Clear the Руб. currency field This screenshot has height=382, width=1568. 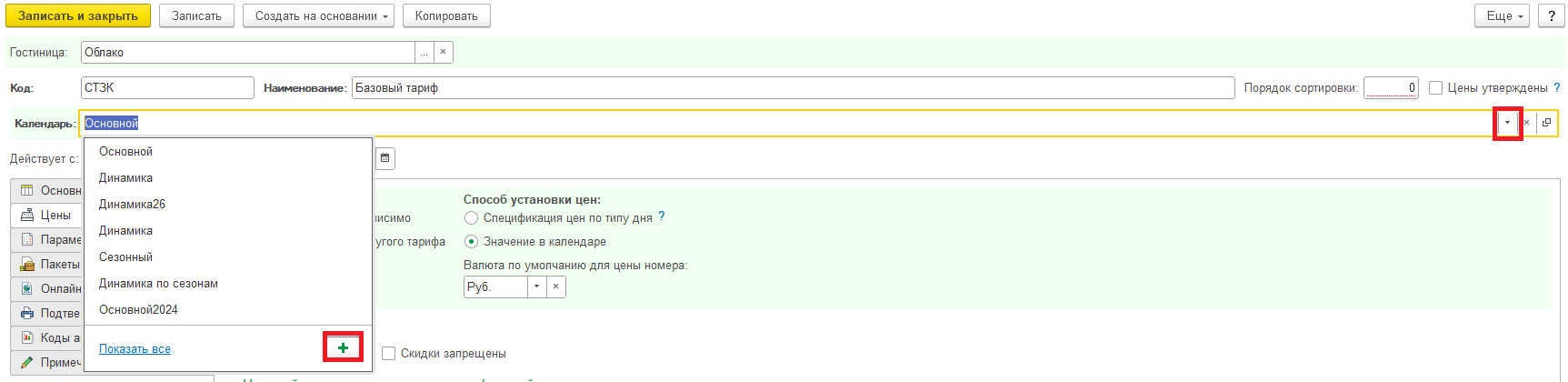click(x=555, y=286)
